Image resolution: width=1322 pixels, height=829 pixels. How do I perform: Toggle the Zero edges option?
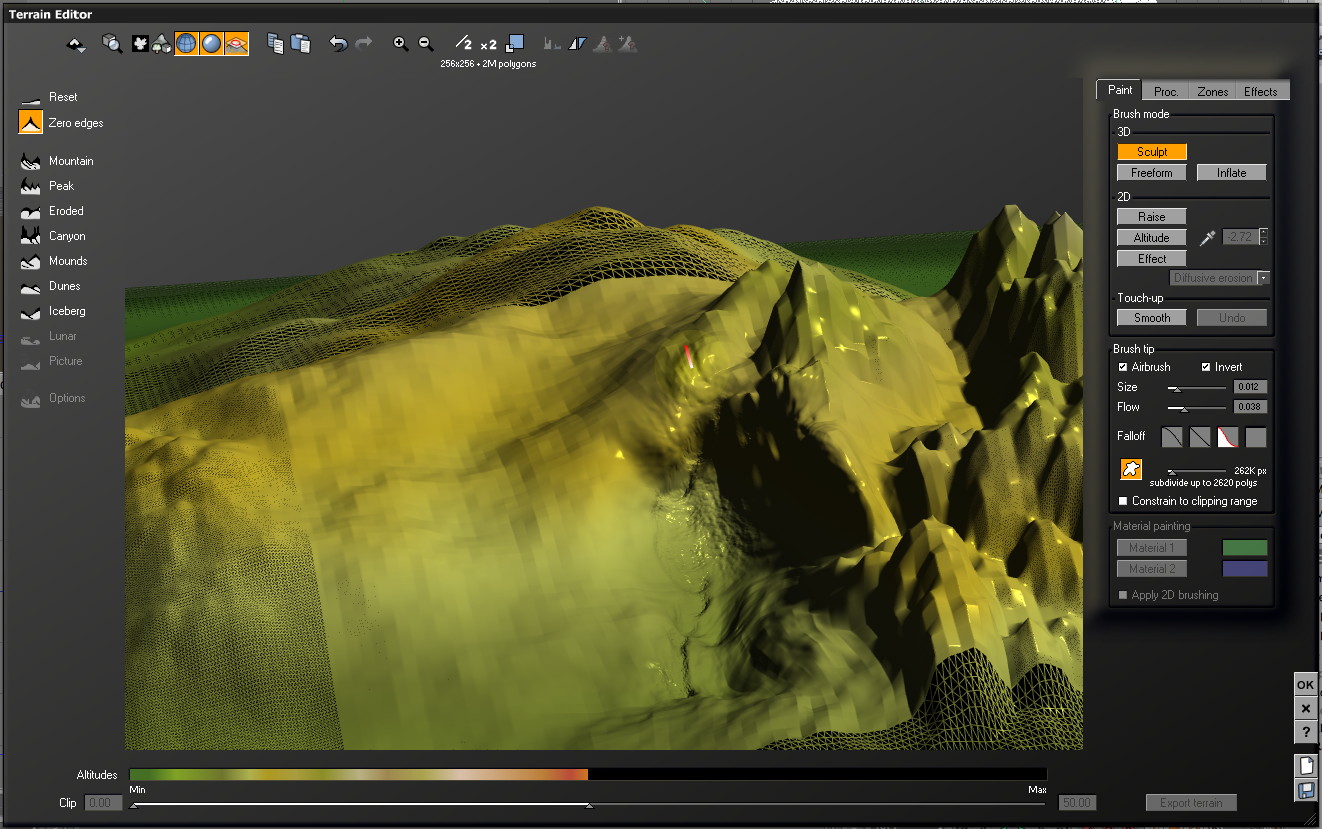point(31,123)
